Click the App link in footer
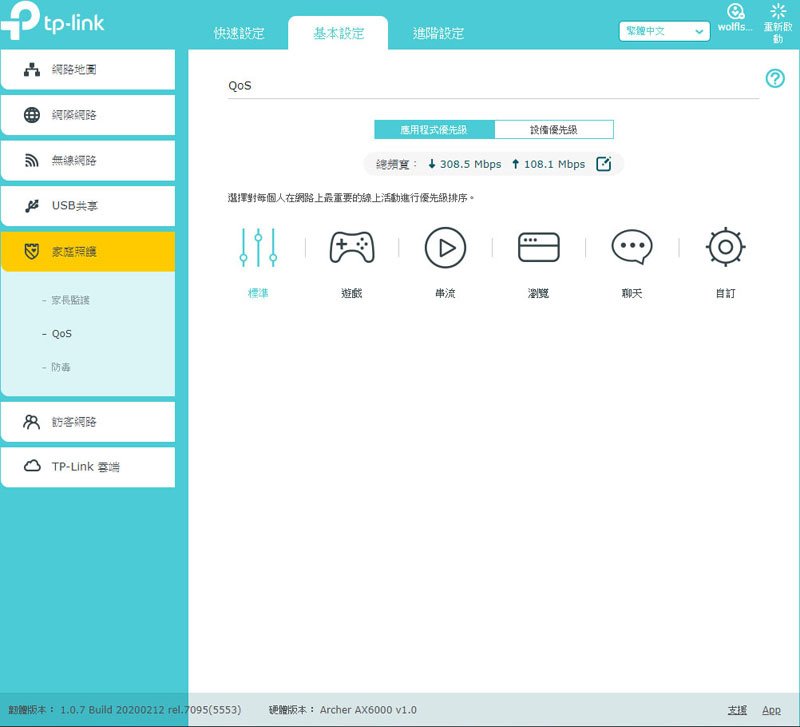This screenshot has width=800, height=727. tap(771, 710)
